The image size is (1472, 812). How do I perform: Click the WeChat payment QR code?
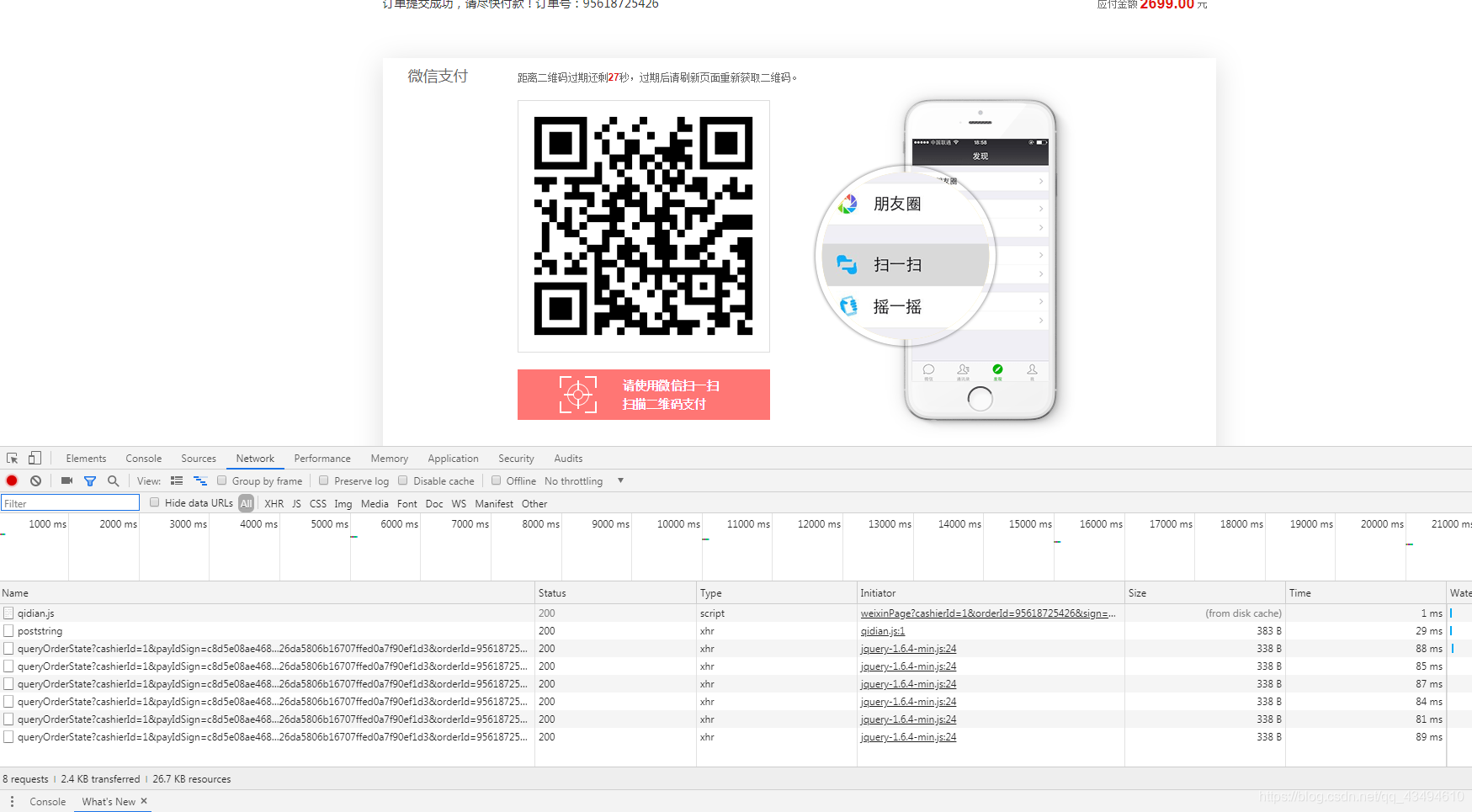tap(644, 226)
